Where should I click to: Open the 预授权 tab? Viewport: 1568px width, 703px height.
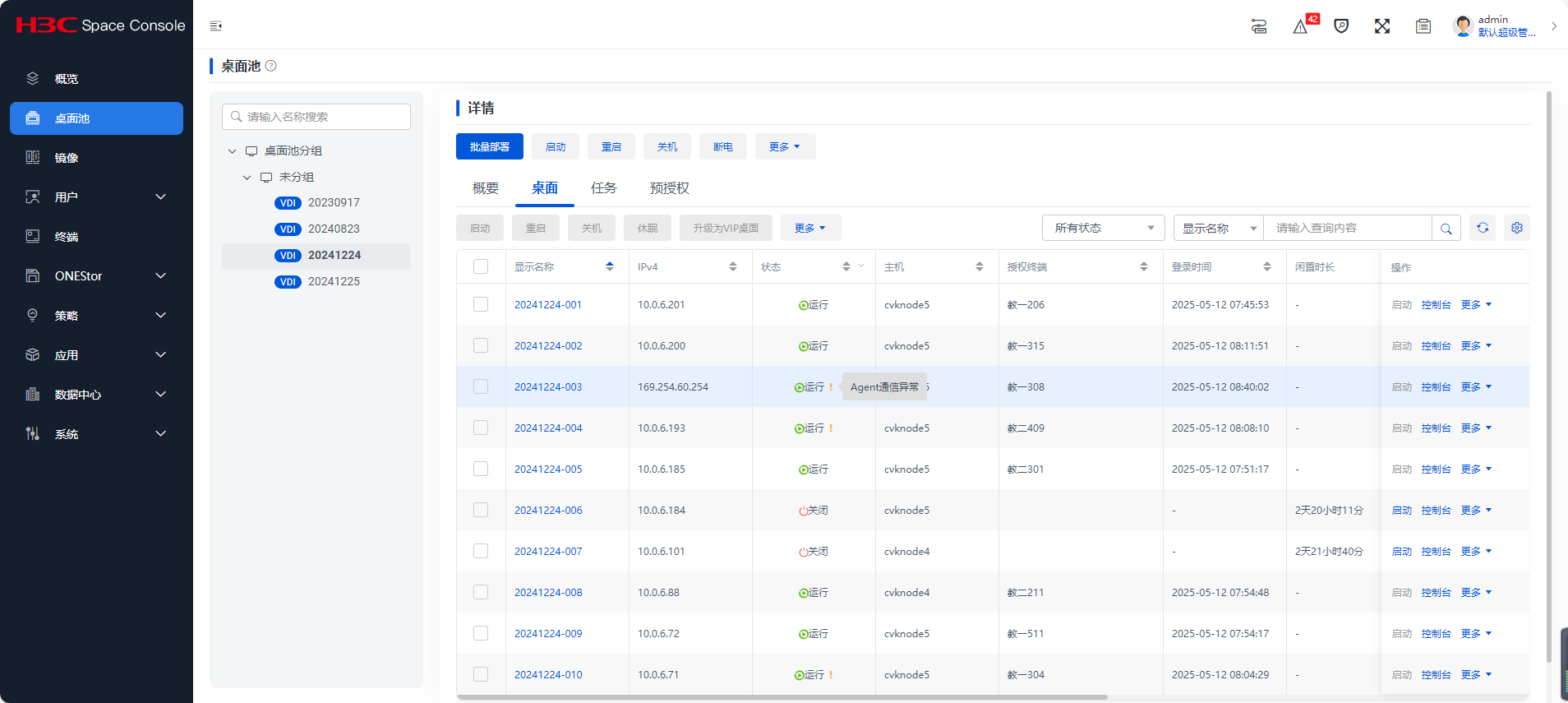pos(669,188)
